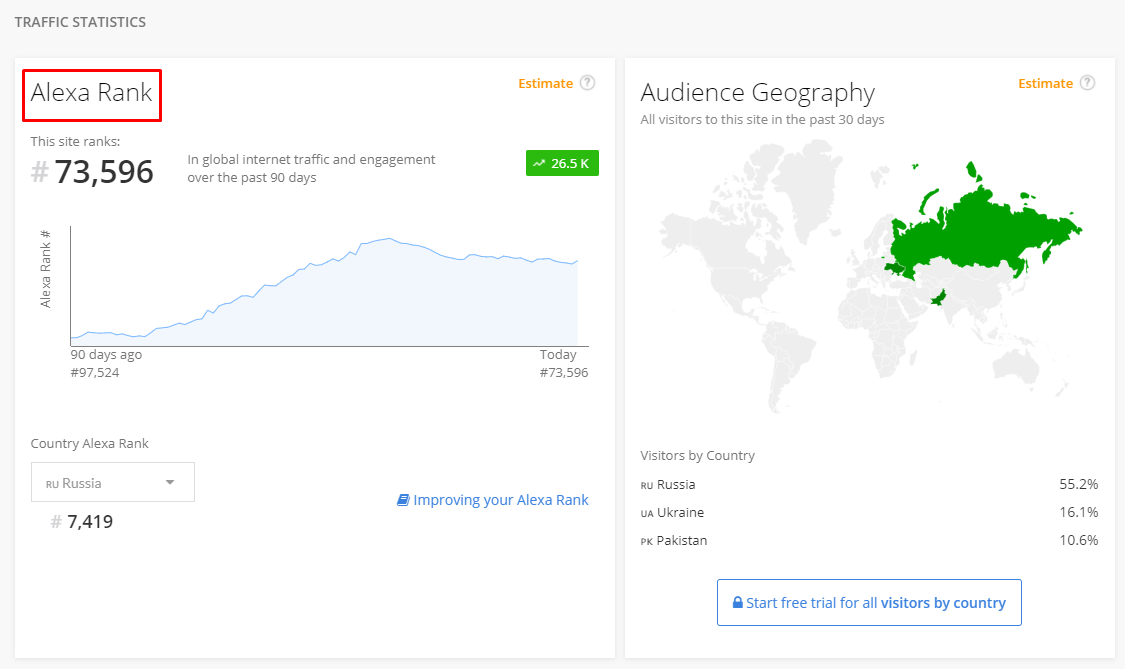Click the upward trend arrow in green badge
This screenshot has height=669, width=1125.
tap(540, 163)
